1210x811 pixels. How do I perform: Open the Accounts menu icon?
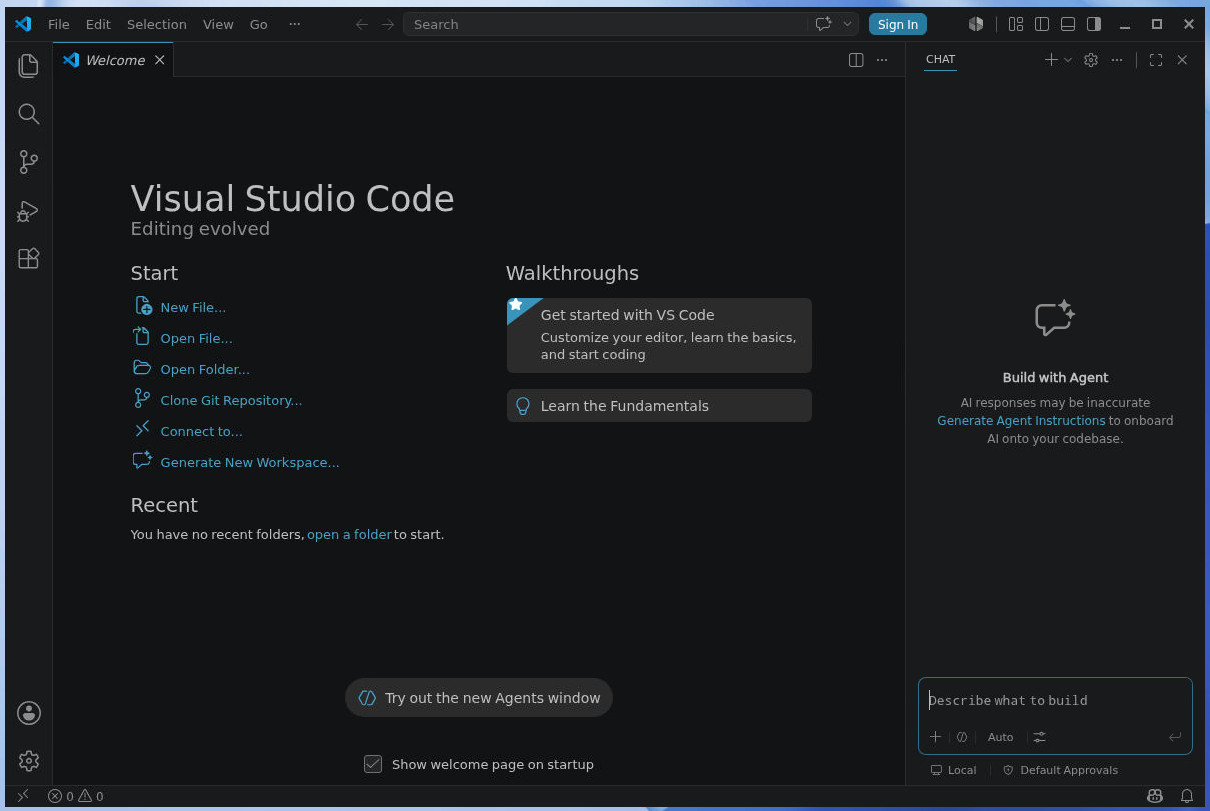(29, 713)
